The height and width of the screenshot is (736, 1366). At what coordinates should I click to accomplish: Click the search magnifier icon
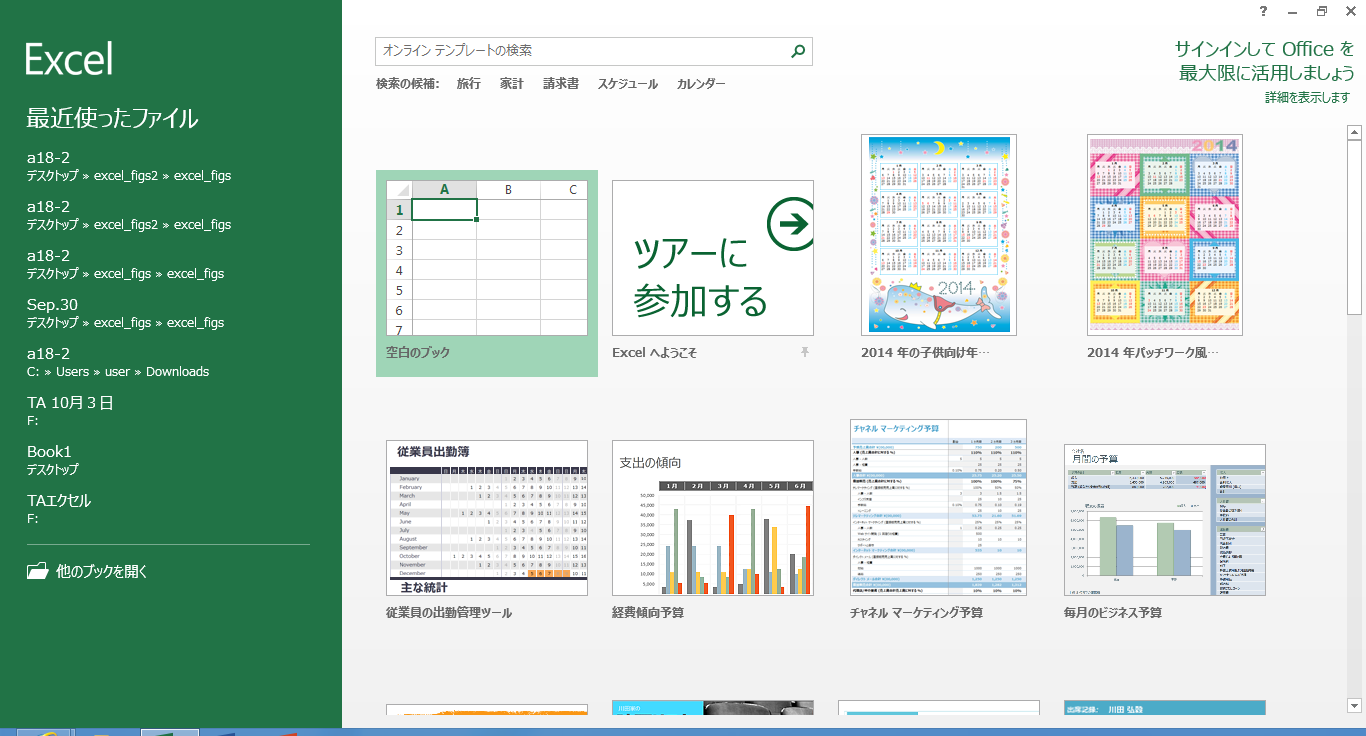tap(798, 51)
